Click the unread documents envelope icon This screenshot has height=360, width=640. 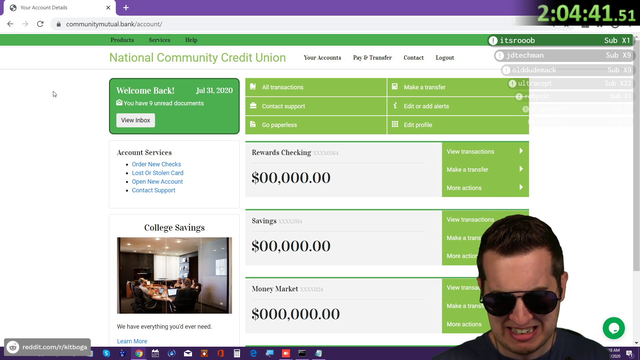(x=119, y=102)
